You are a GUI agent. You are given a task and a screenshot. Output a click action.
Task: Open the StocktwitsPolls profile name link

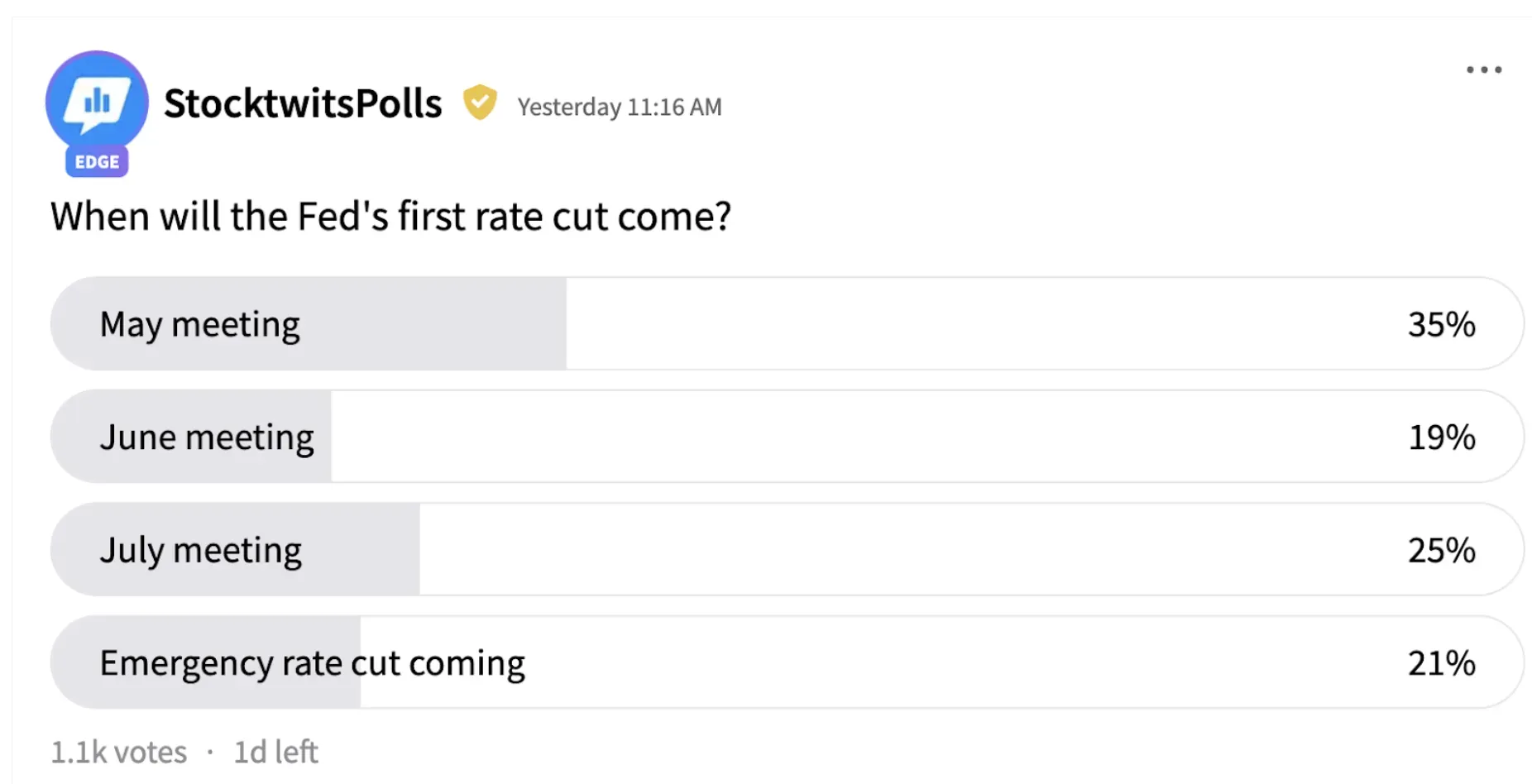pyautogui.click(x=303, y=104)
